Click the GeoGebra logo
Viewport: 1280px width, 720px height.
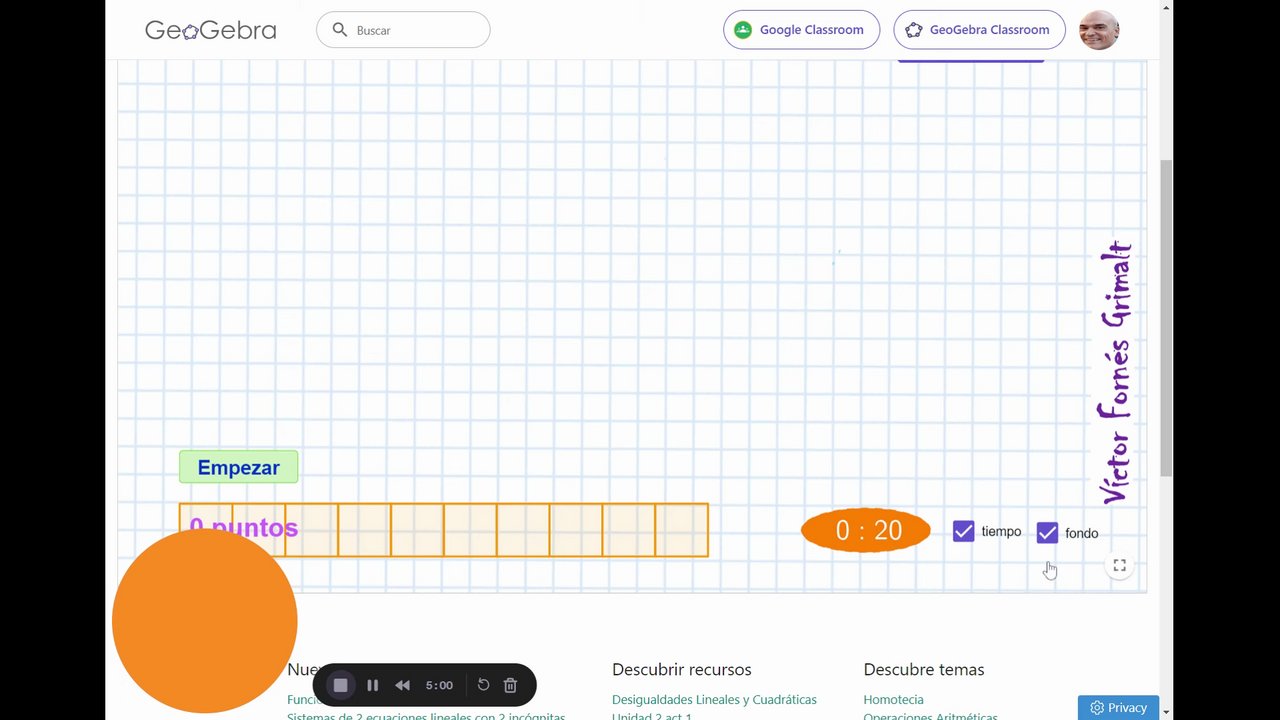coord(210,30)
